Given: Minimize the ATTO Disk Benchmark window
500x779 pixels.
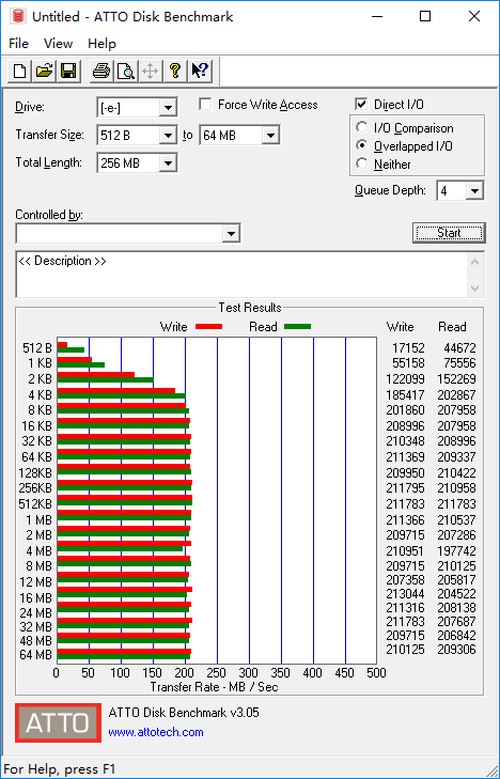Looking at the screenshot, I should (377, 16).
